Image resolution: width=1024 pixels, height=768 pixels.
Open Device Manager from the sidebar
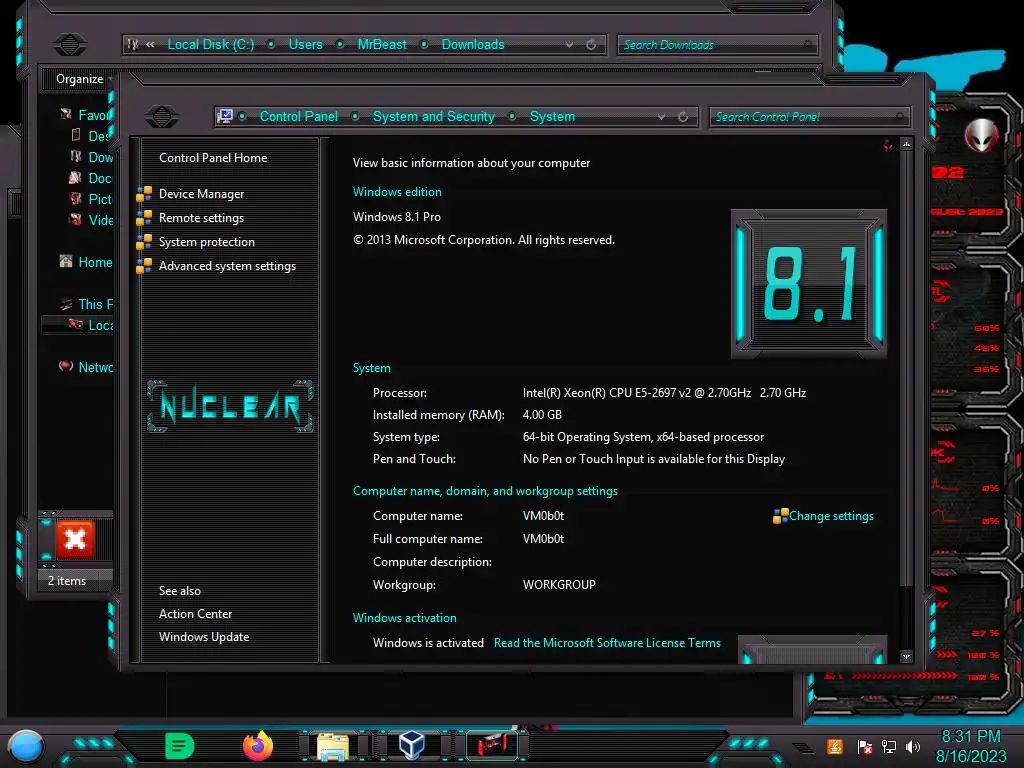pos(201,194)
